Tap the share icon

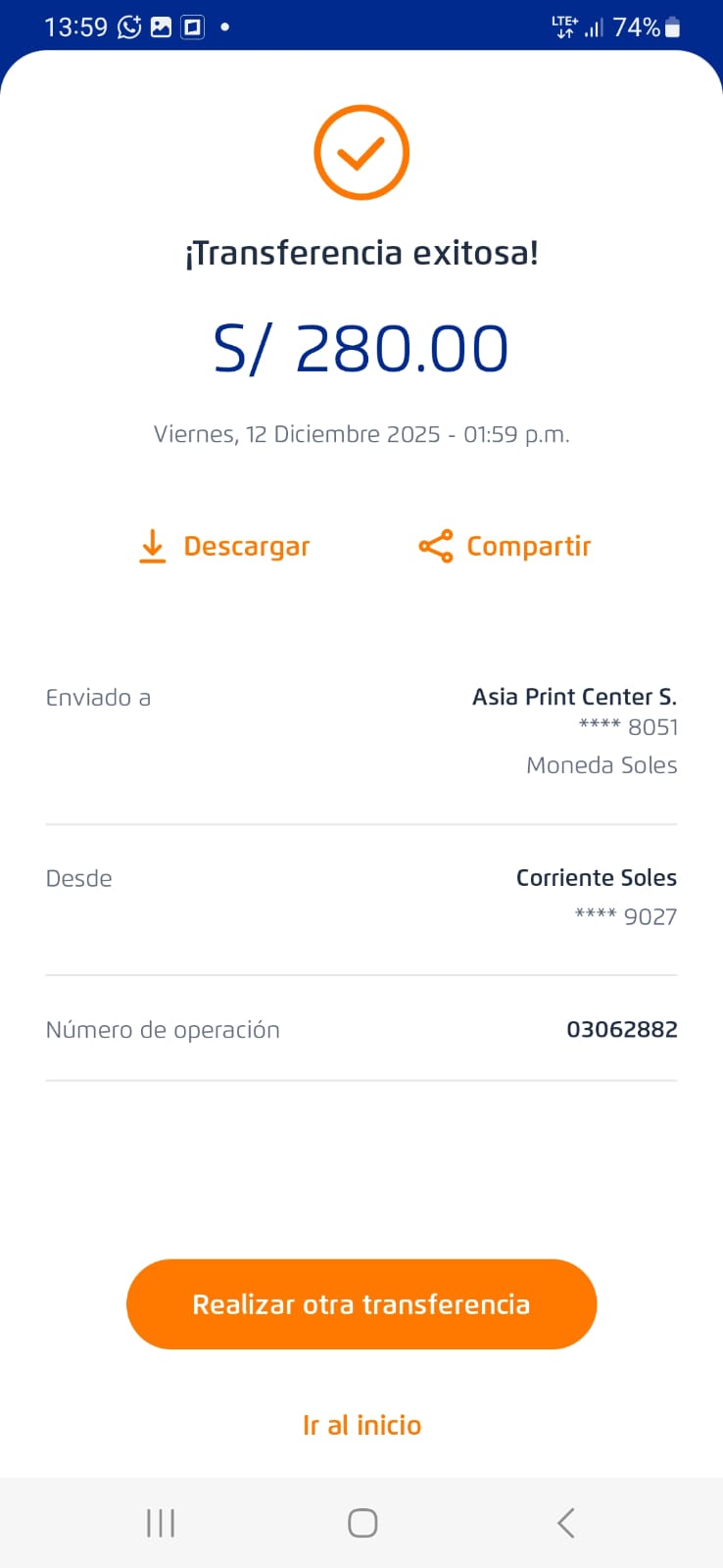436,546
